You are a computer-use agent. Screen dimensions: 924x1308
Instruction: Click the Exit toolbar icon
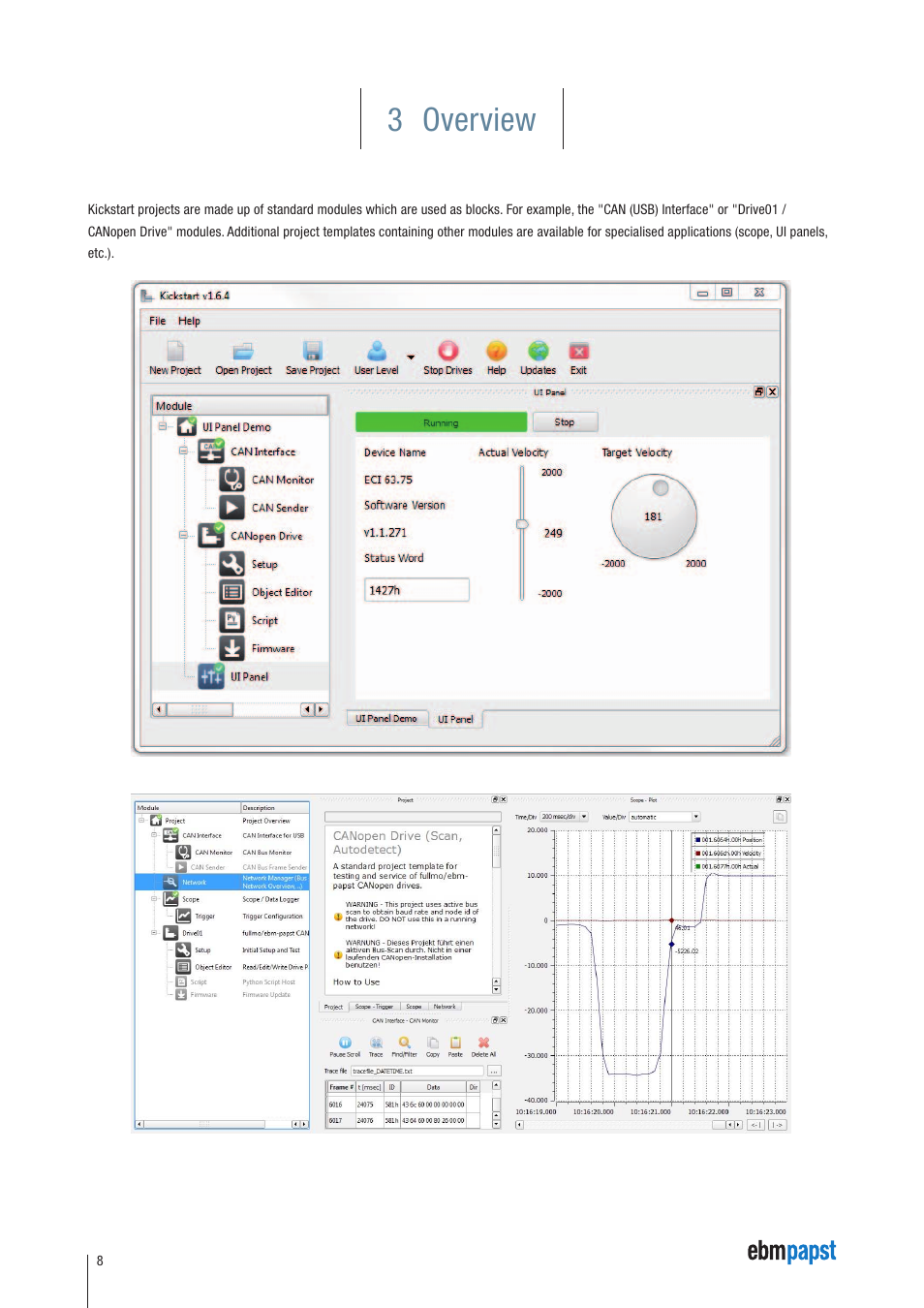[578, 351]
